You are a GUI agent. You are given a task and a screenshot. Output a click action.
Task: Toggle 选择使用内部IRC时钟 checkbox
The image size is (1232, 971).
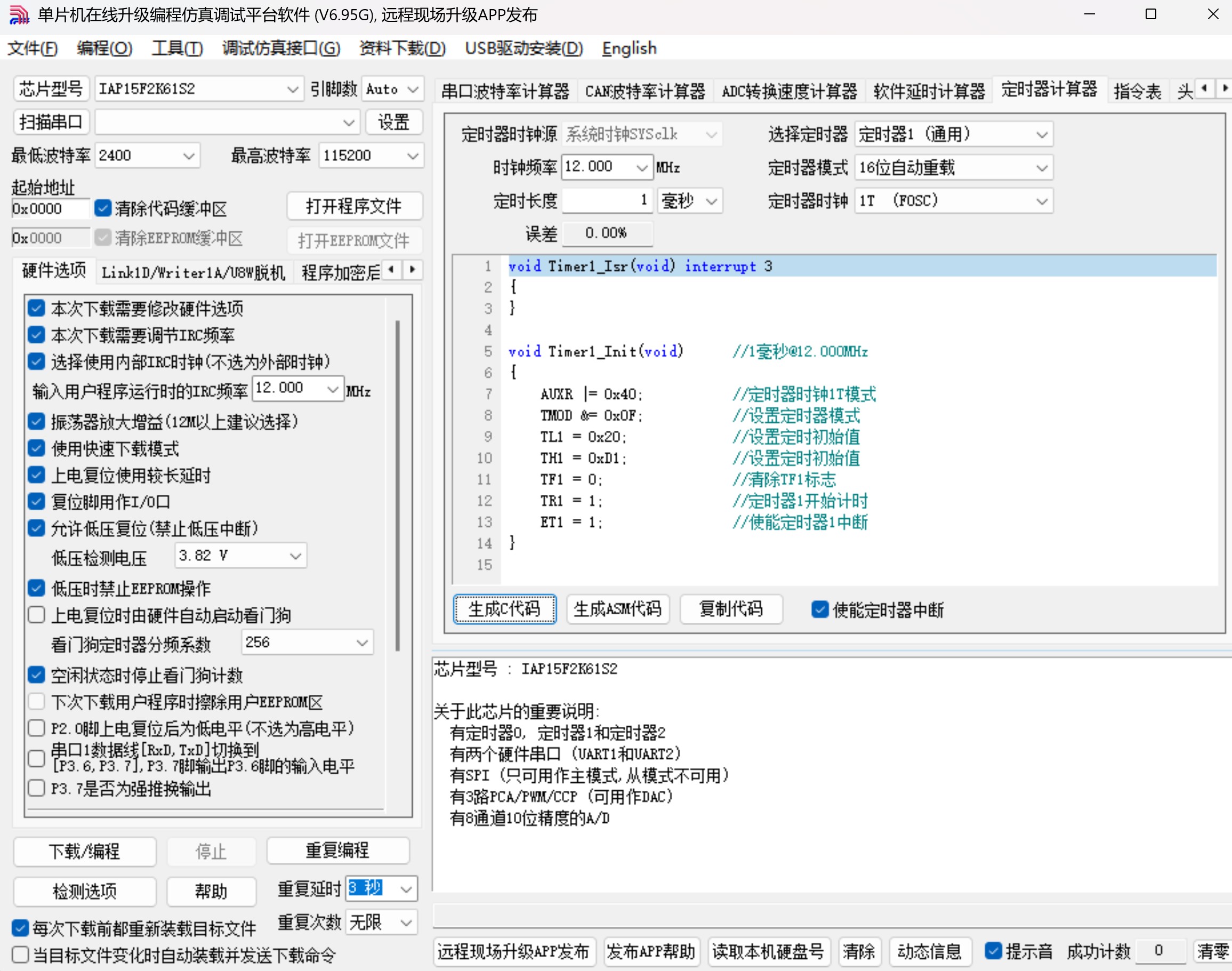(36, 362)
